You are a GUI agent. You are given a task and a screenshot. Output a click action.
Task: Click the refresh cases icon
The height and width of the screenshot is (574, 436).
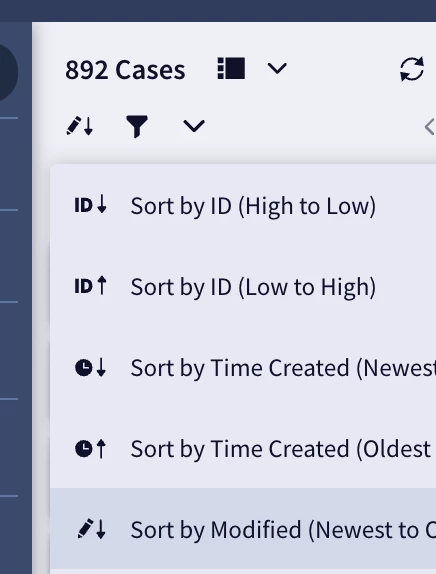tap(412, 69)
